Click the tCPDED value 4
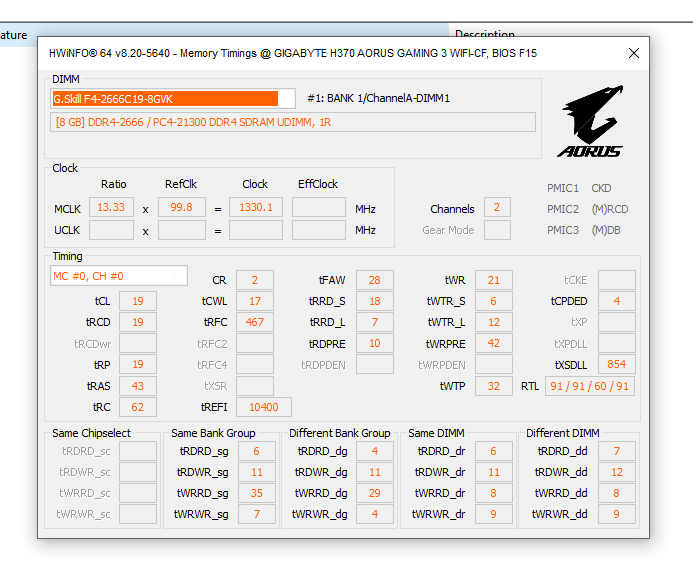 (x=617, y=301)
